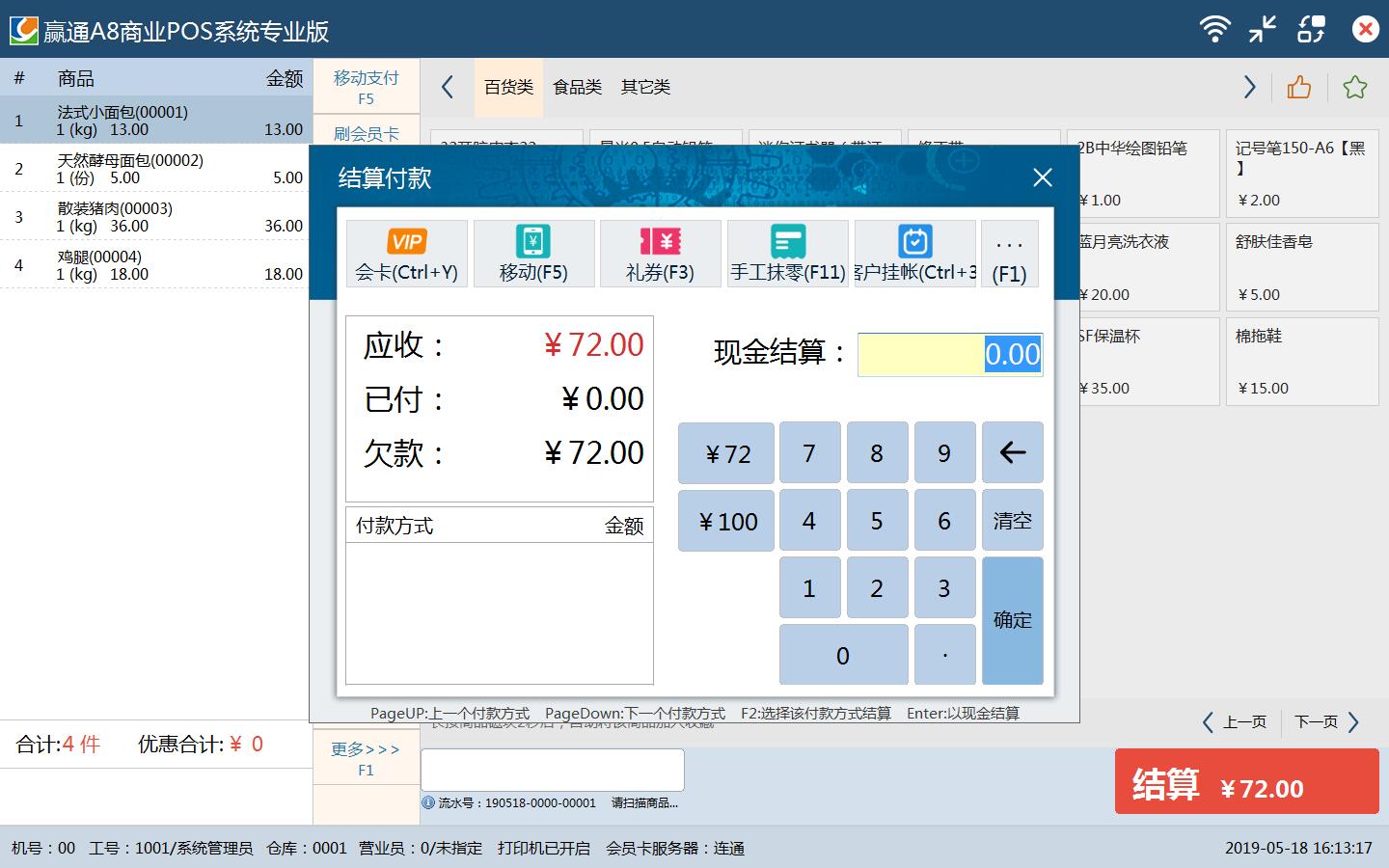Switch to 食品类 category tab
Viewport: 1389px width, 868px height.
tap(577, 88)
